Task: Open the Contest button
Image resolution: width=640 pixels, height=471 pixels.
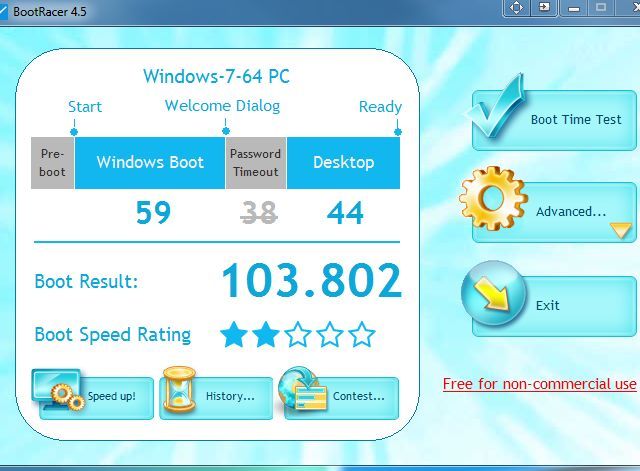Action: pyautogui.click(x=341, y=398)
